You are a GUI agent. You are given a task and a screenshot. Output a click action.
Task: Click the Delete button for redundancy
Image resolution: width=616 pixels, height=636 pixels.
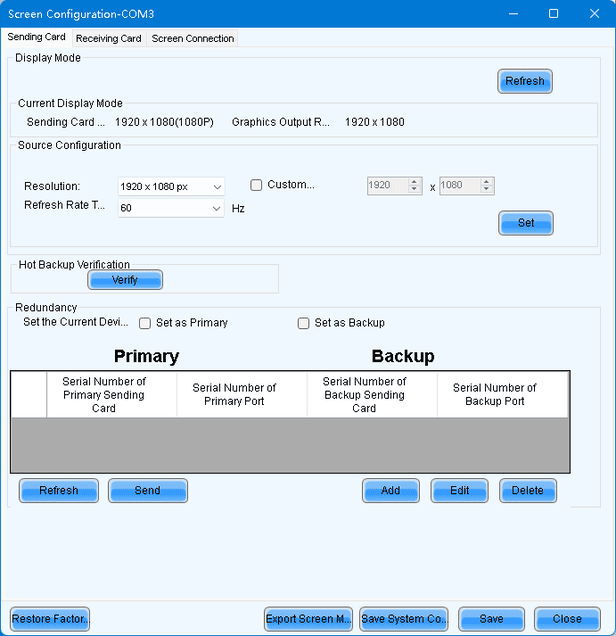[528, 490]
